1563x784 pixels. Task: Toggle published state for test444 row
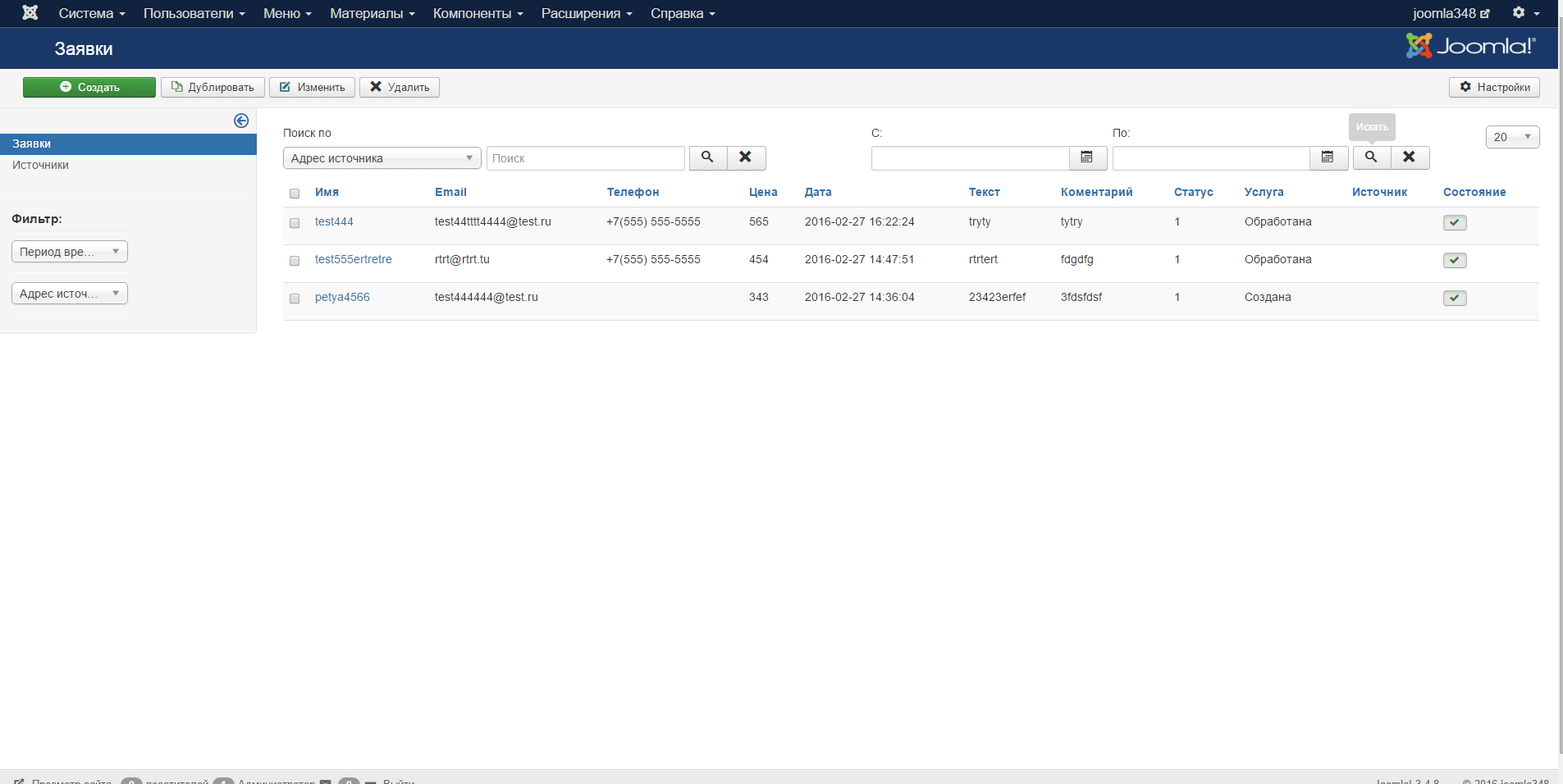tap(1454, 223)
